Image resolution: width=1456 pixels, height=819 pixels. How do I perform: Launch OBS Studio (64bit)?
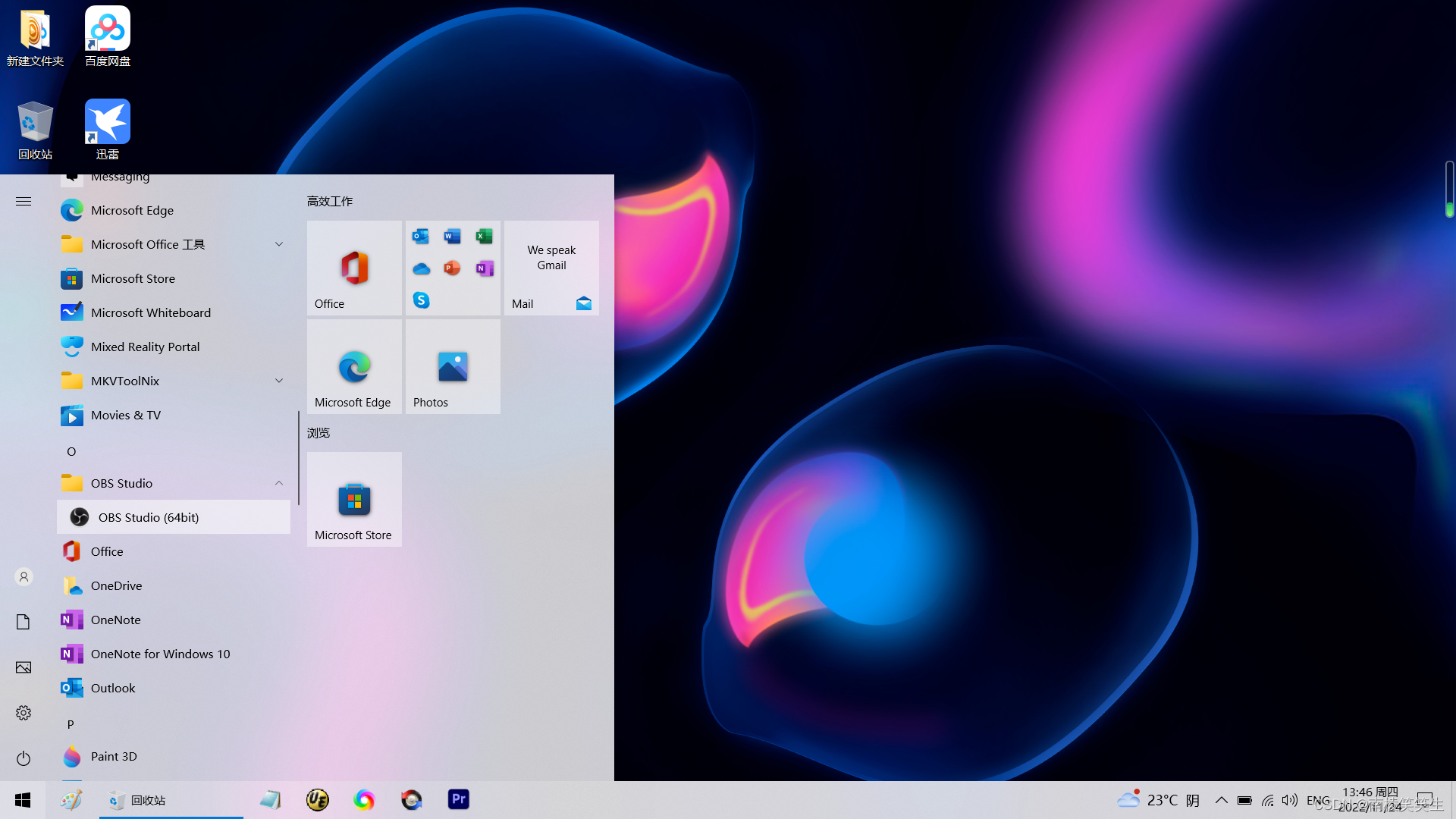pos(173,517)
